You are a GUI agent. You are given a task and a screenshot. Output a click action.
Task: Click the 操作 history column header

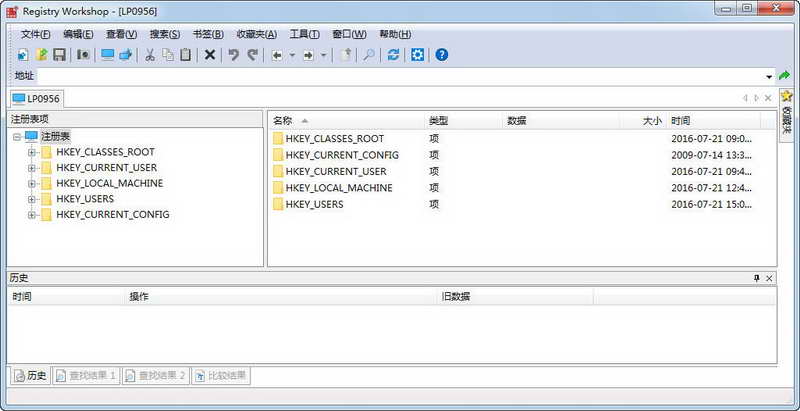pyautogui.click(x=282, y=297)
